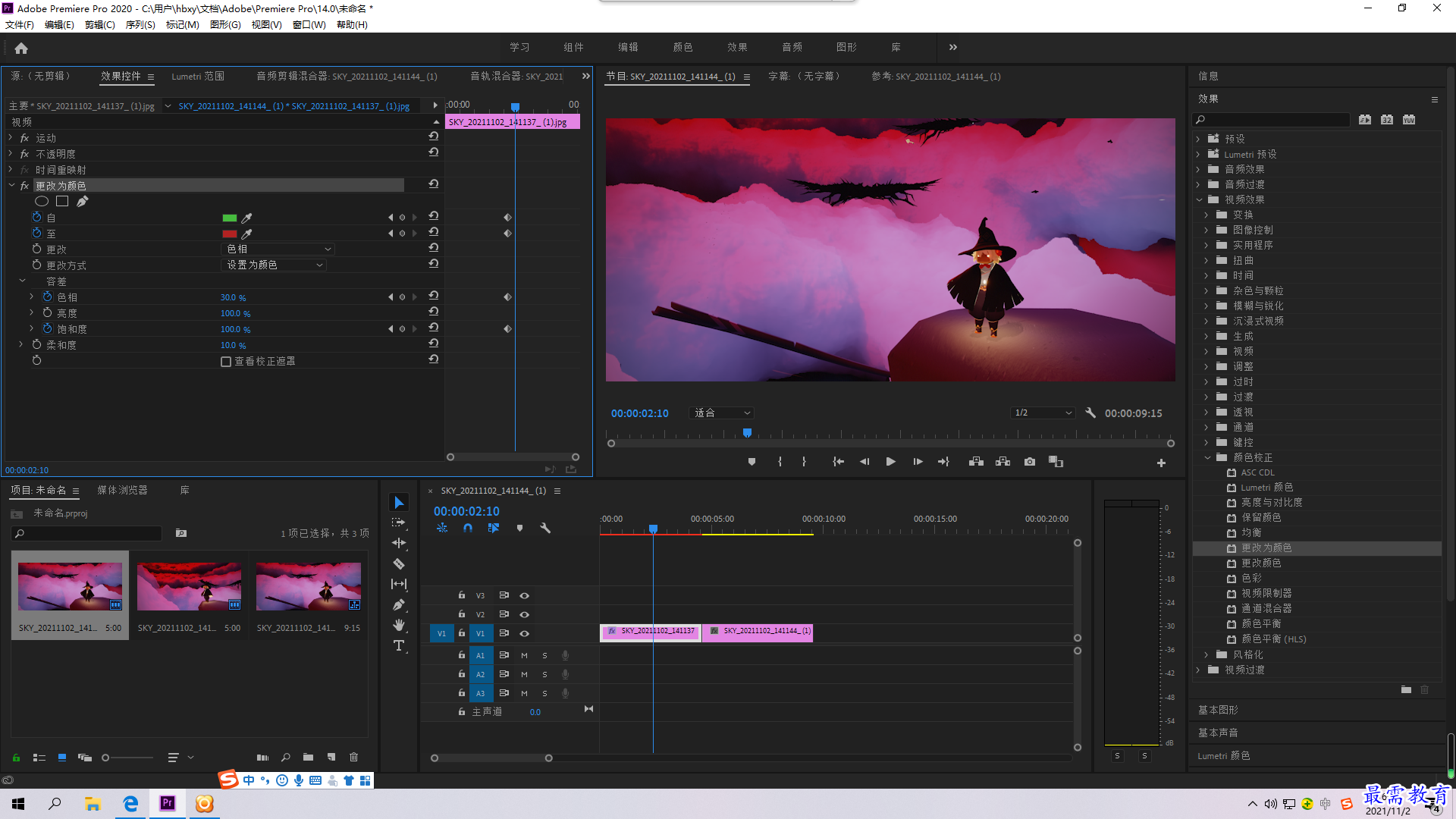Image resolution: width=1456 pixels, height=819 pixels.
Task: Select the Hand tool
Action: [399, 625]
